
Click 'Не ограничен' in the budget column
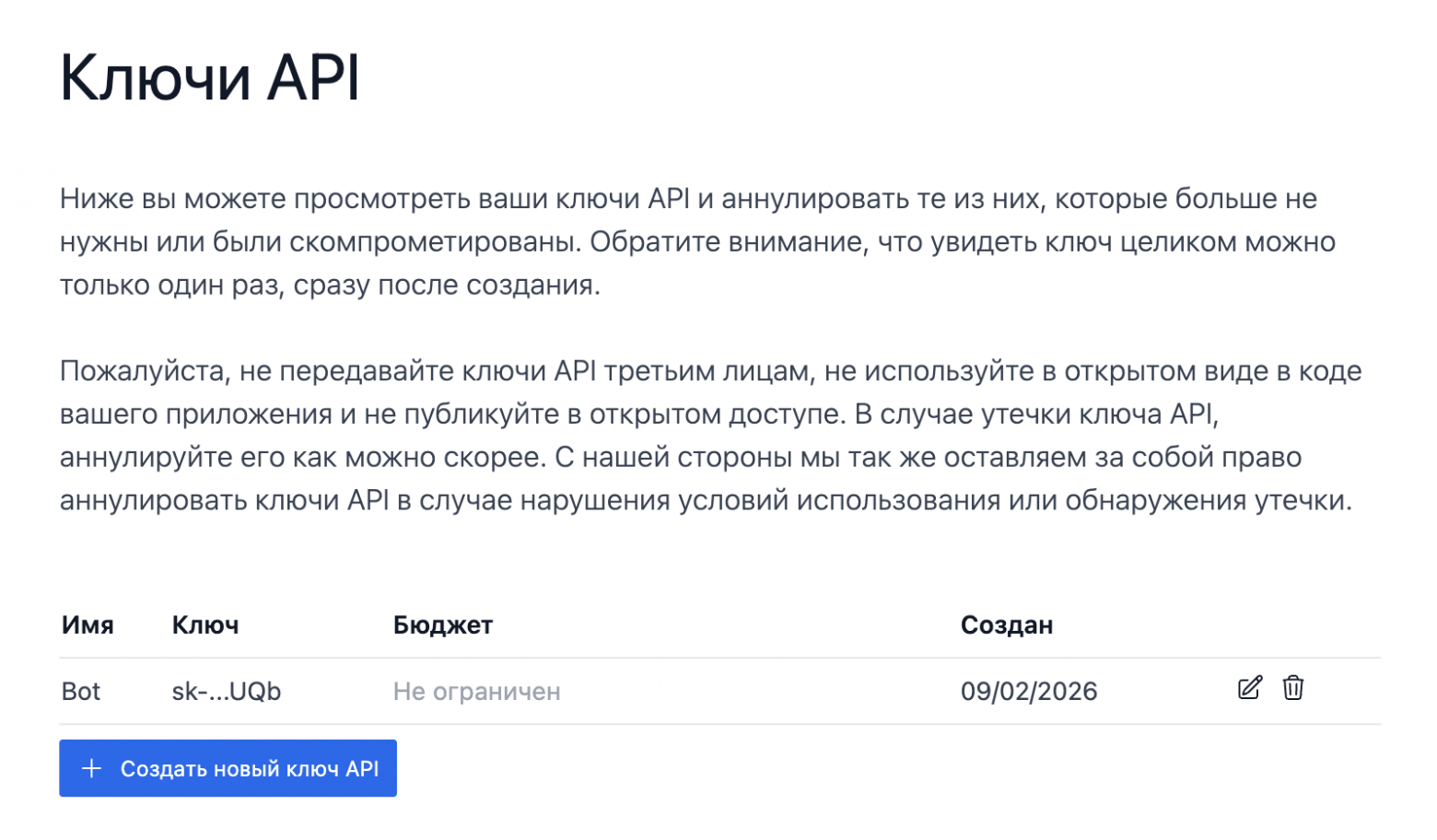coord(476,692)
